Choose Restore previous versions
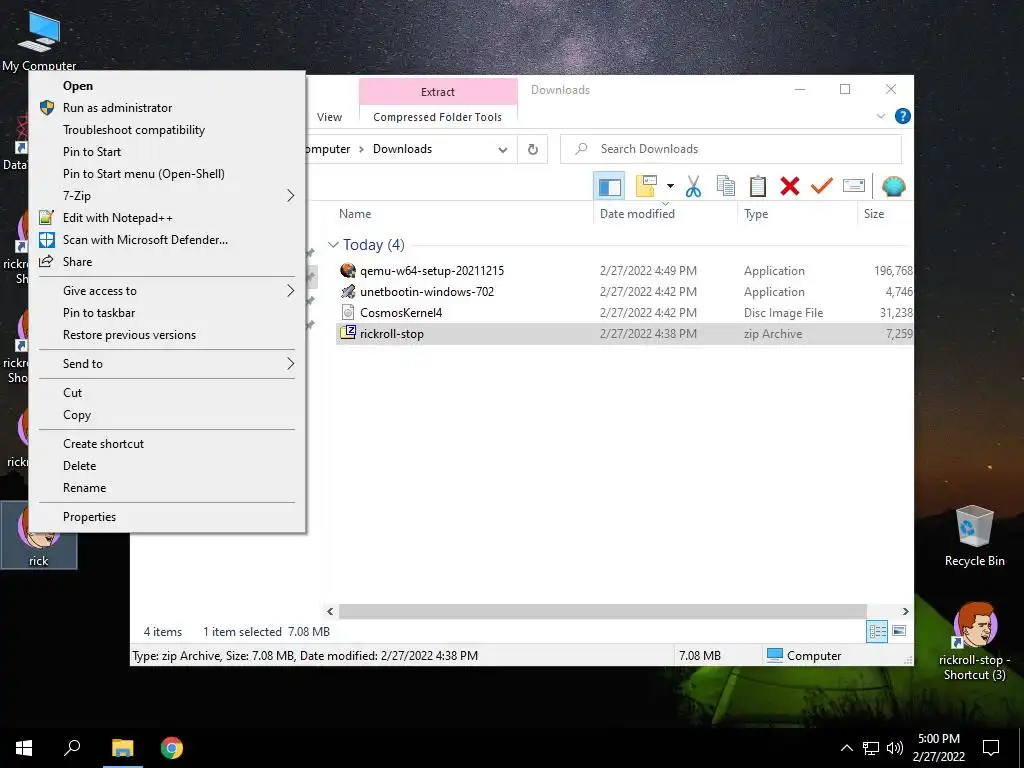 167,335
